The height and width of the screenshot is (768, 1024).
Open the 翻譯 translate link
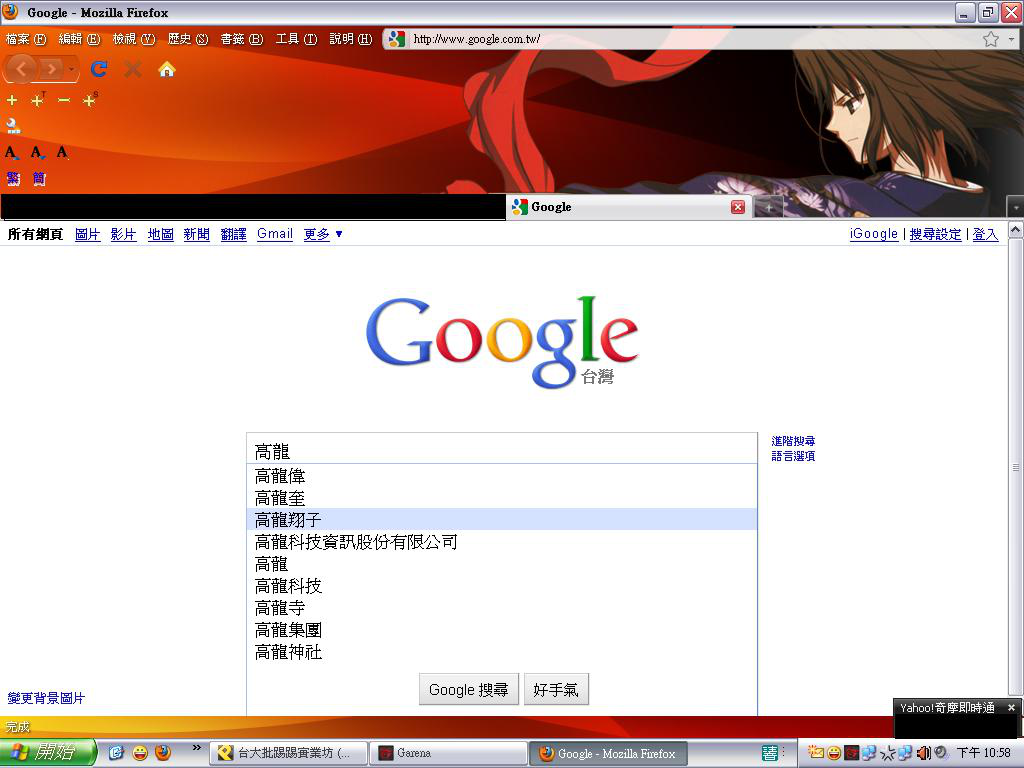[233, 234]
